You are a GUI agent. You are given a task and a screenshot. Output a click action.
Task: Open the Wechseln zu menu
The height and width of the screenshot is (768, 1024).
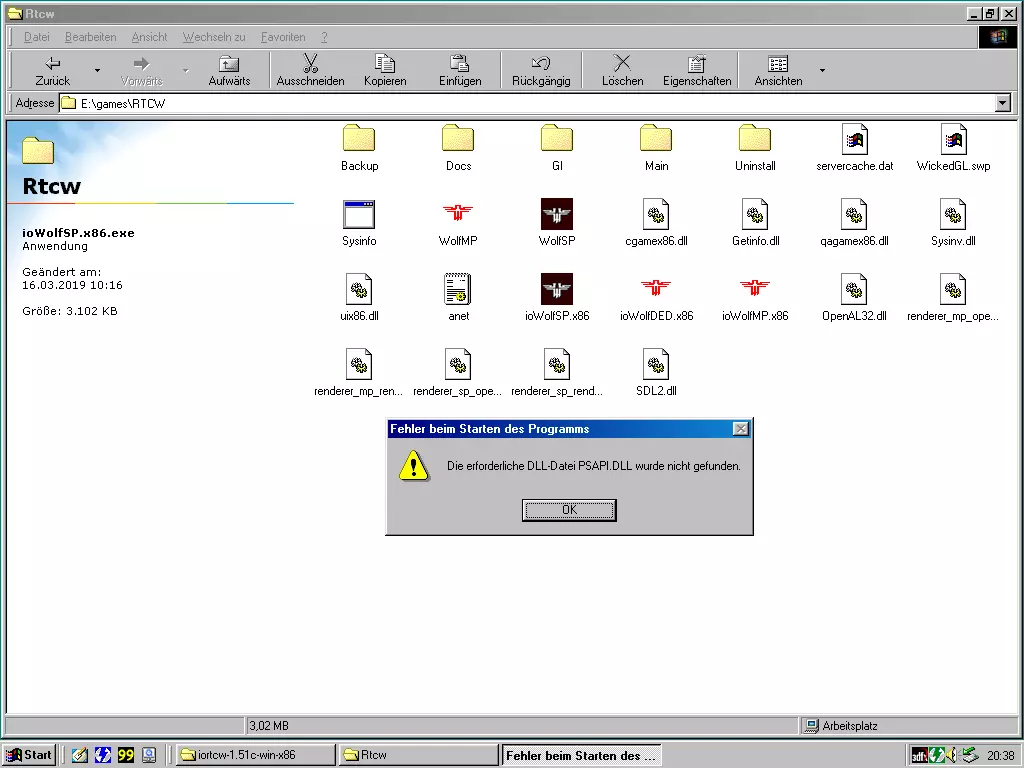point(214,37)
